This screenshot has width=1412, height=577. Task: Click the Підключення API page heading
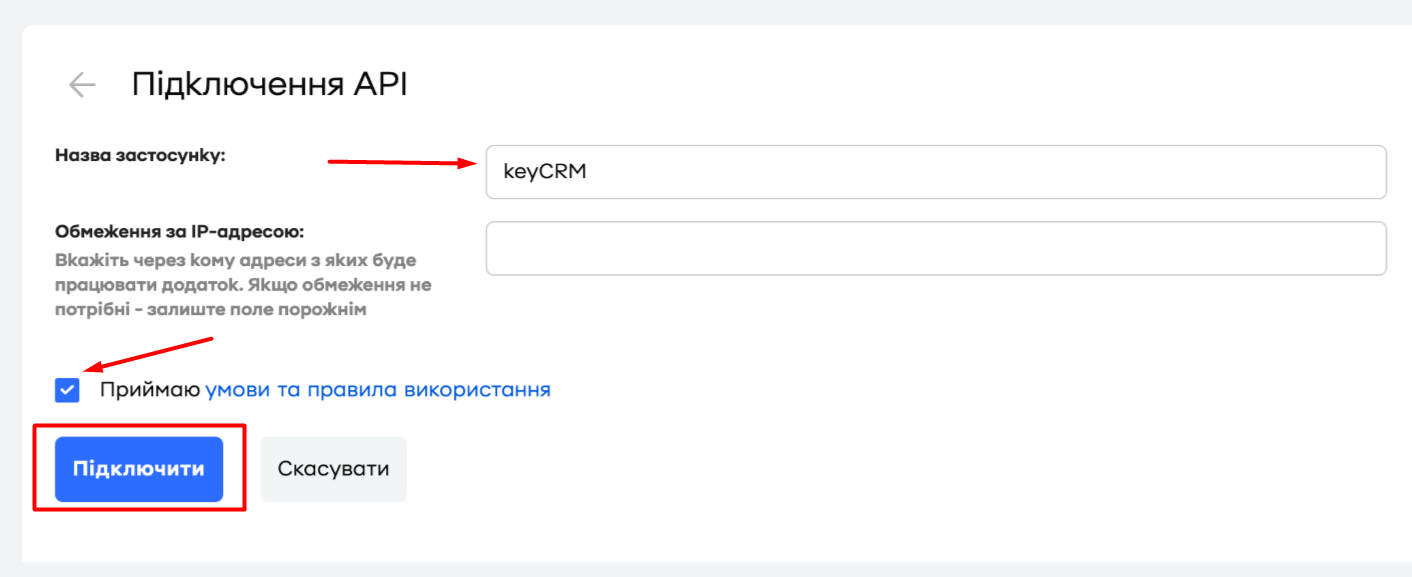point(269,85)
